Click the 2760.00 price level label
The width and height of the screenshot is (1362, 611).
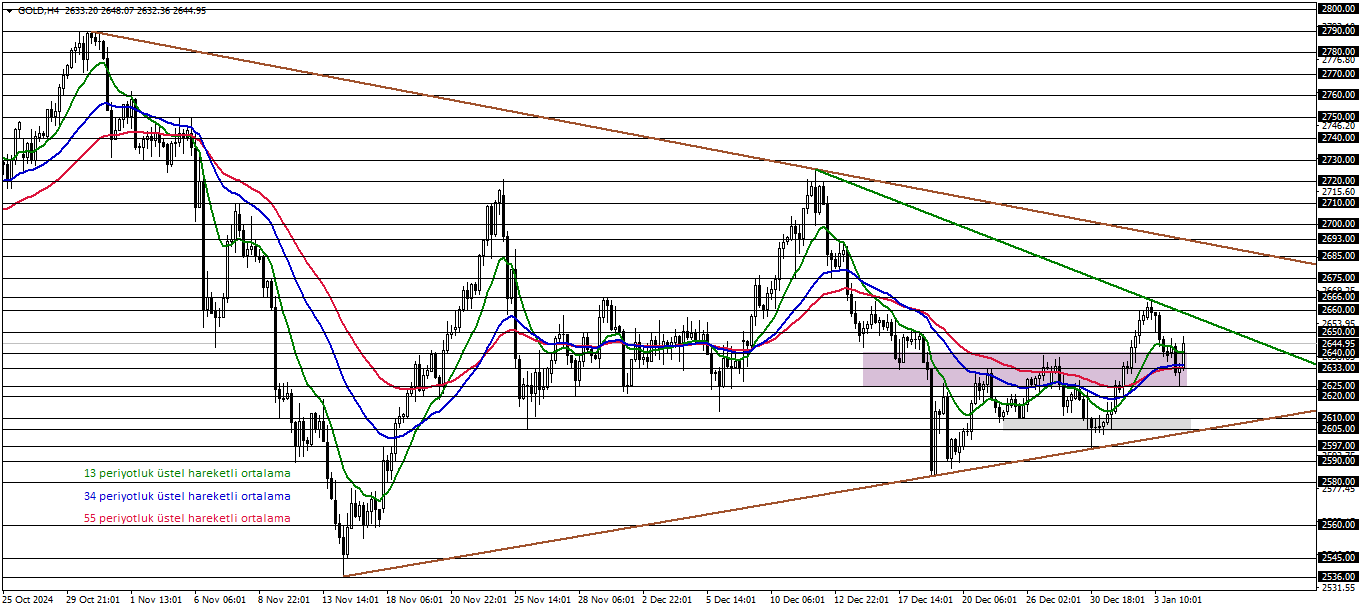tap(1338, 95)
